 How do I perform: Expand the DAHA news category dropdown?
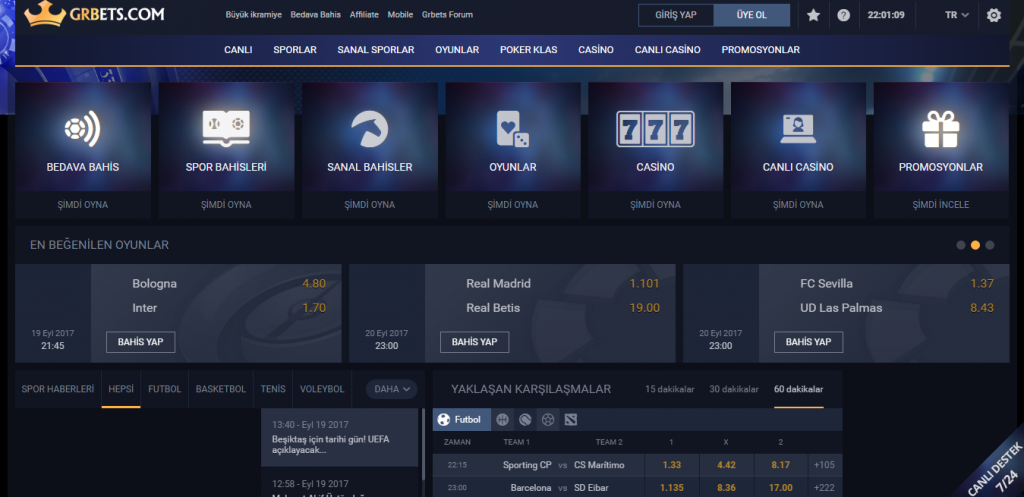(x=391, y=389)
